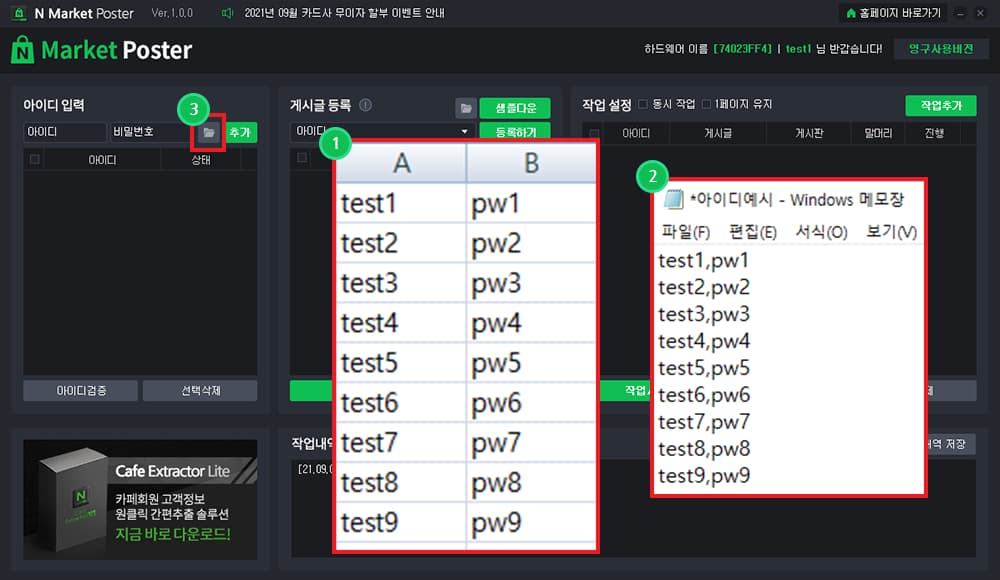This screenshot has width=1000, height=580.
Task: Click the 선택삭제 button
Action: (x=200, y=390)
